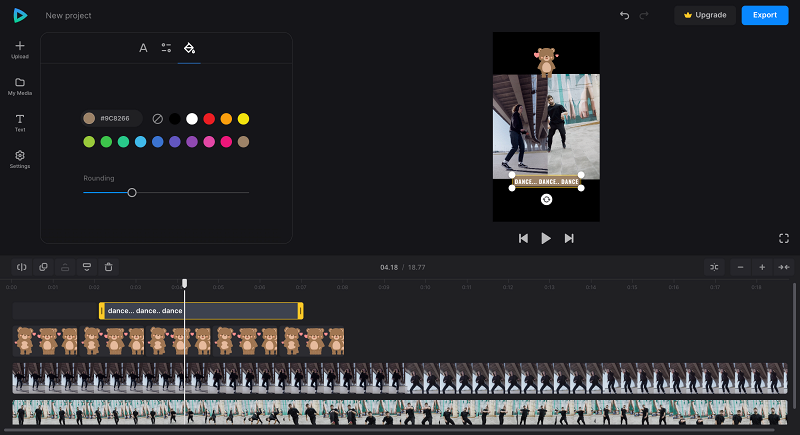Undo the last action
Image resolution: width=800 pixels, height=435 pixels.
(x=624, y=15)
